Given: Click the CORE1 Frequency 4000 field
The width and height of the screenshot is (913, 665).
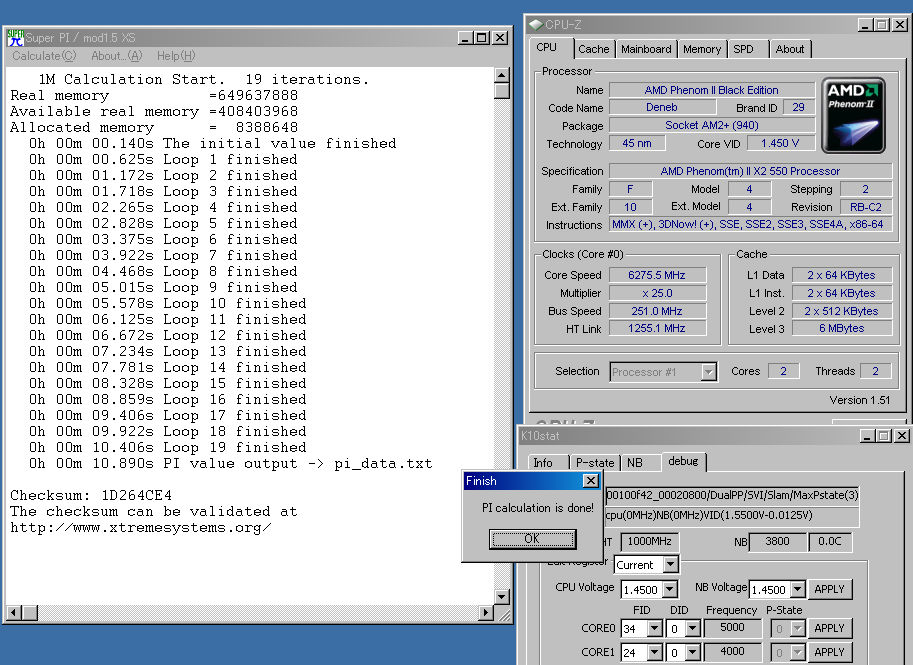Looking at the screenshot, I should tap(732, 652).
